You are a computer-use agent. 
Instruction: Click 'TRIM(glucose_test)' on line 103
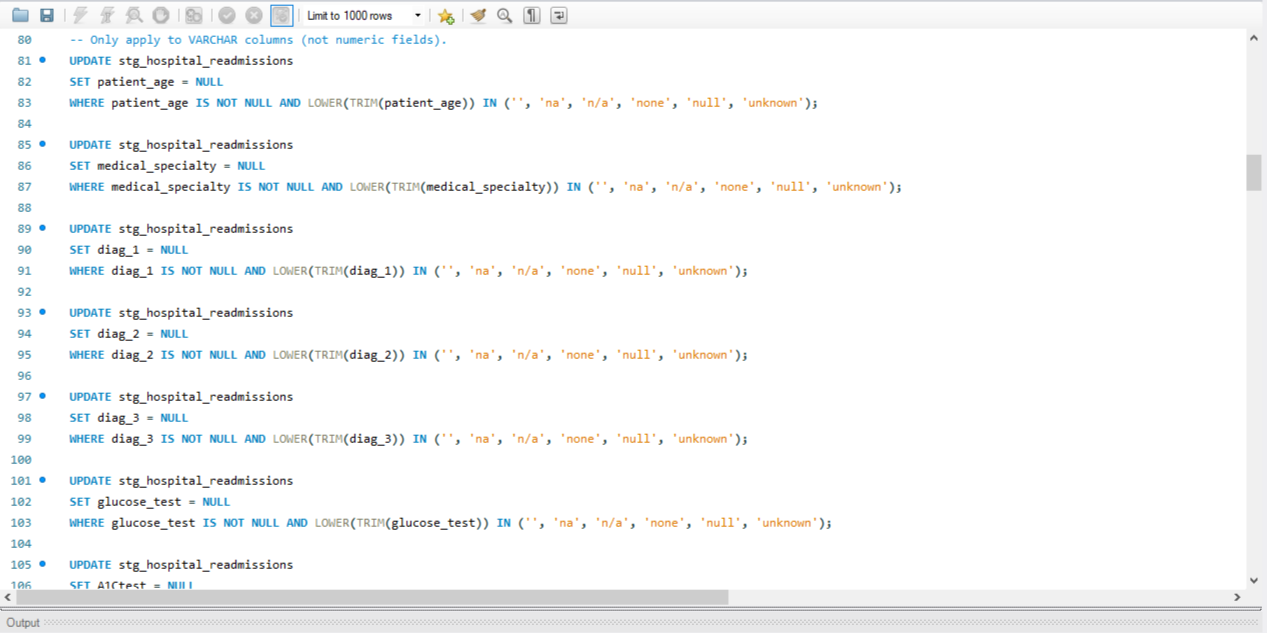(422, 523)
